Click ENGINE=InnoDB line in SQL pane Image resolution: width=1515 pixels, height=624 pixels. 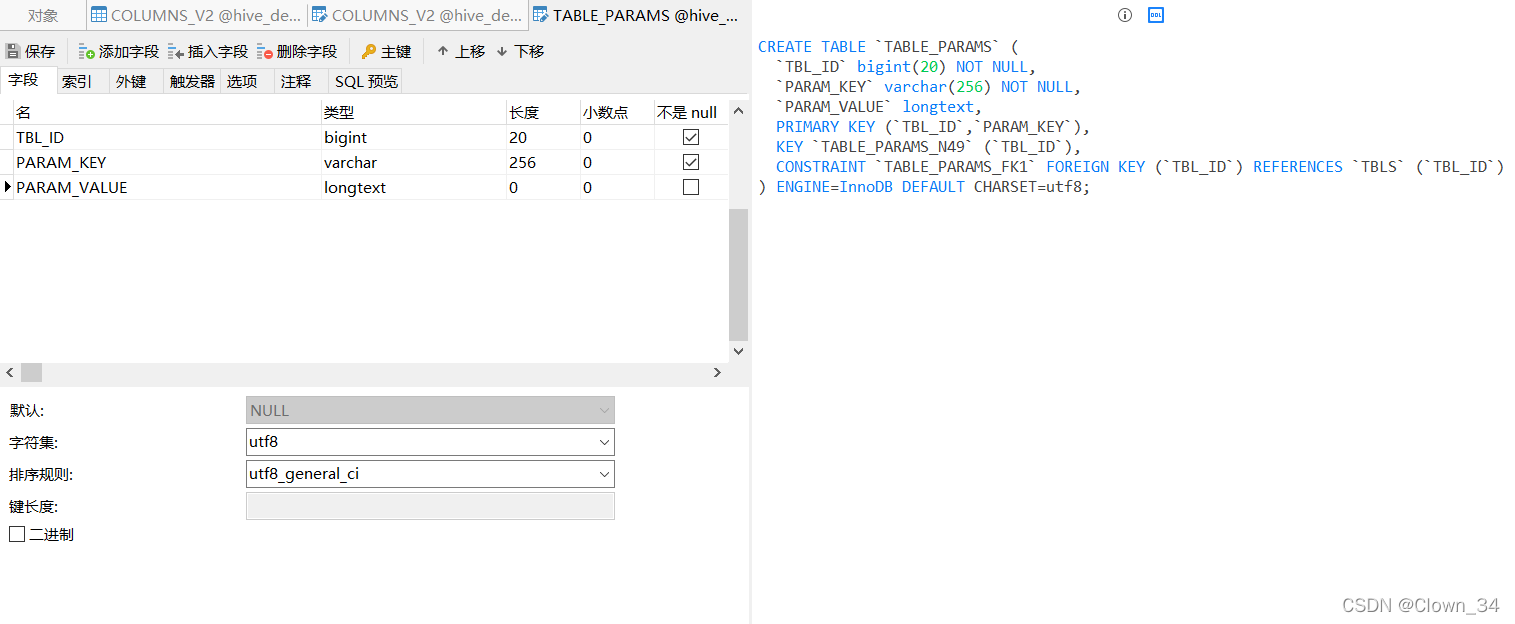tap(923, 187)
